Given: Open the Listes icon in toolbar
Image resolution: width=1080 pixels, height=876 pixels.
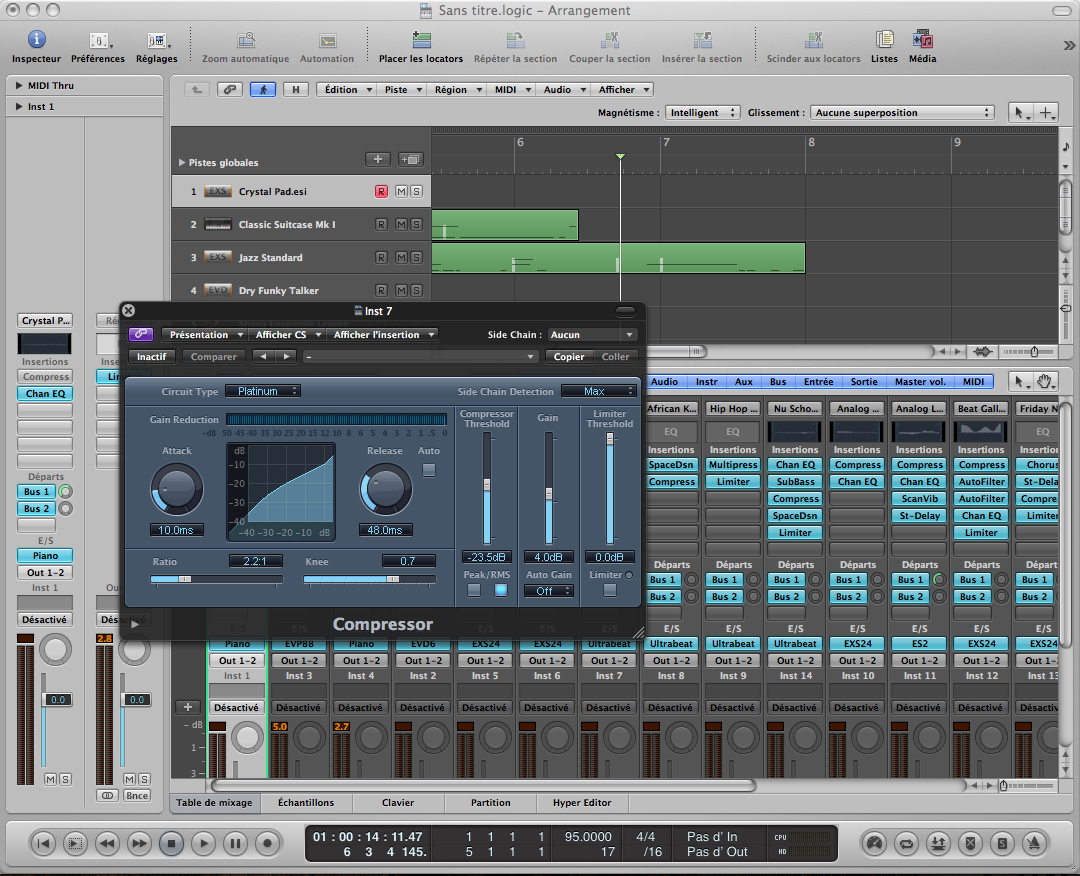Looking at the screenshot, I should click(x=884, y=41).
